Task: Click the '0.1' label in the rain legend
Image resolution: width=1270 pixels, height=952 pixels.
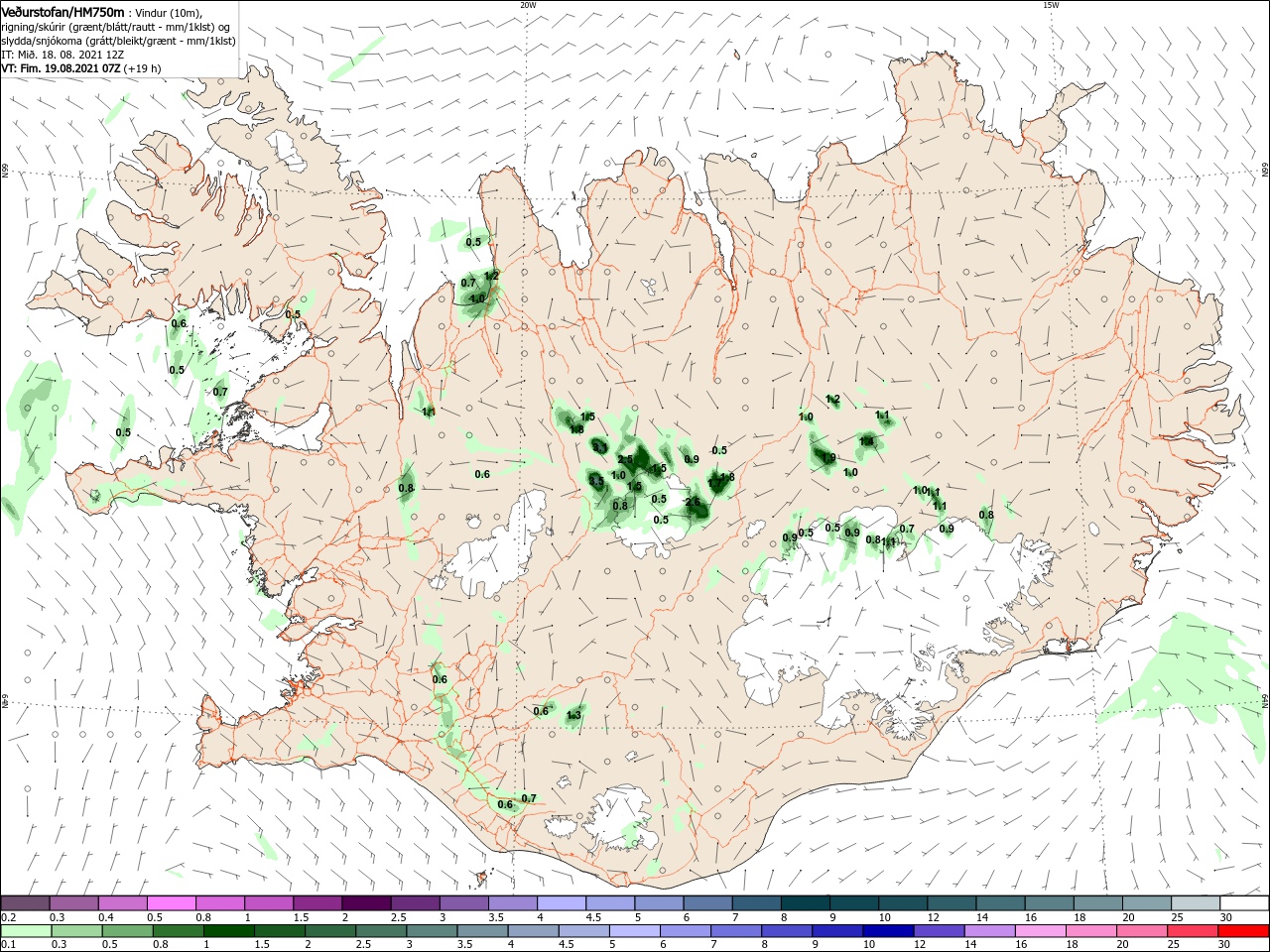Action: 8,945
